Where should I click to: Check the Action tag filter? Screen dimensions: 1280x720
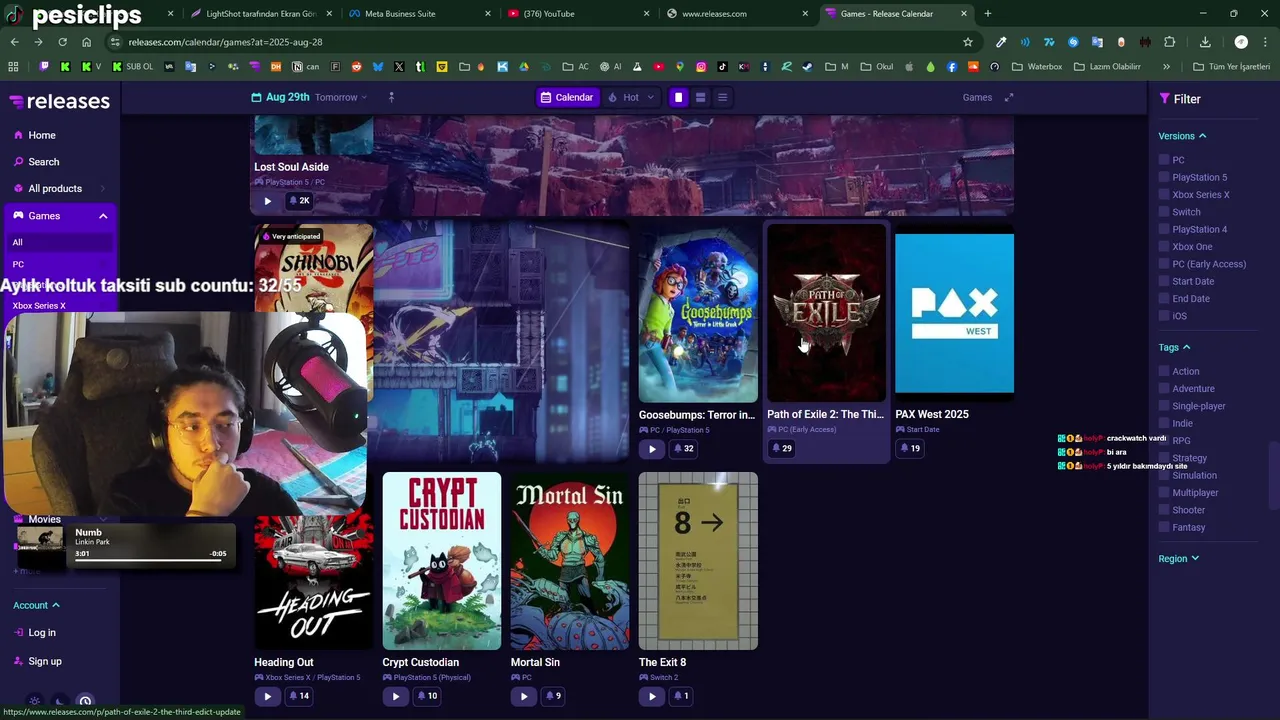1164,371
